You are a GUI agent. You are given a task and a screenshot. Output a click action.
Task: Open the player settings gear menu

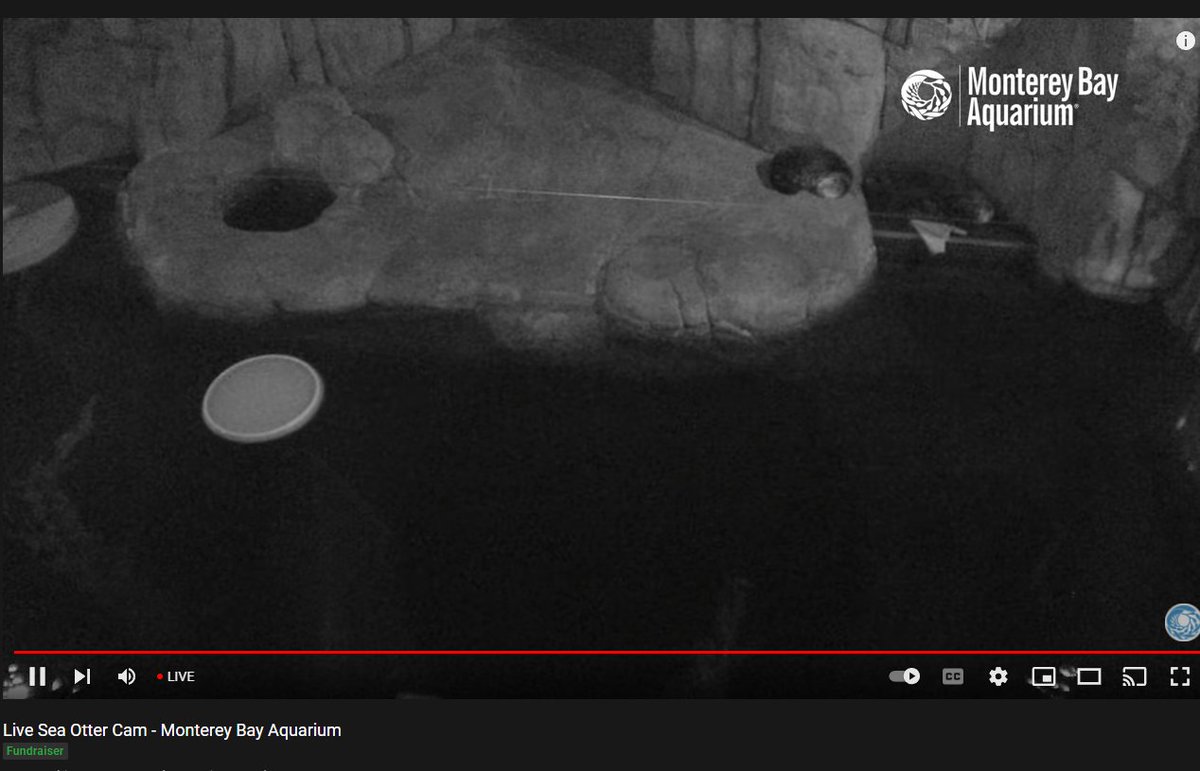998,677
